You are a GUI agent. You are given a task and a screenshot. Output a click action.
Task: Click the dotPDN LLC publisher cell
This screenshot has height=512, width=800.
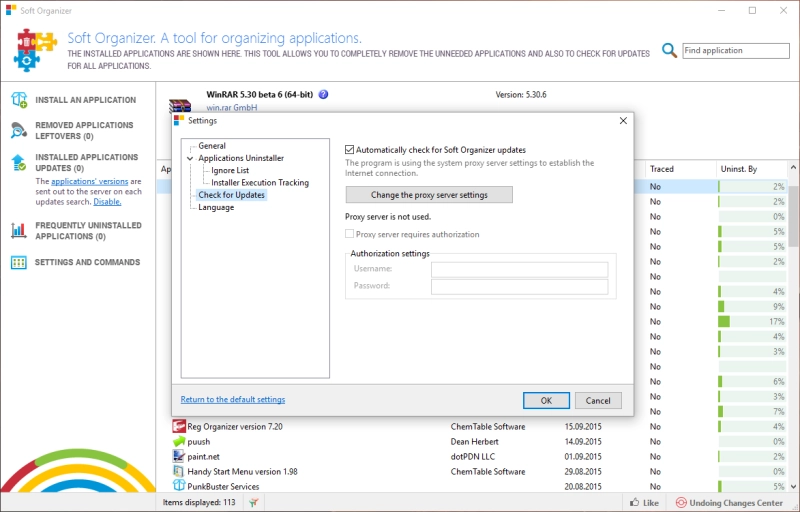(472, 456)
